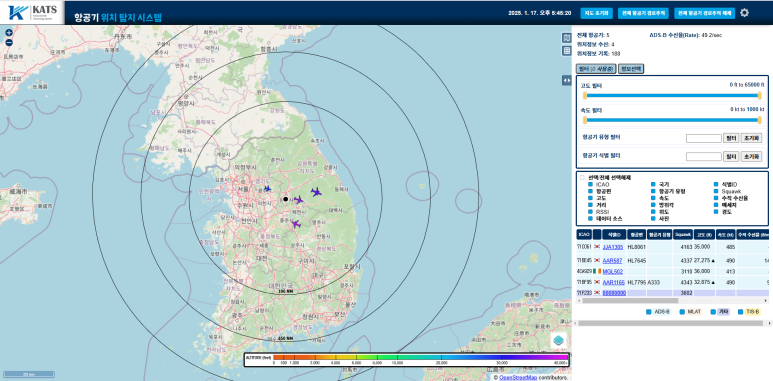Click the 지도 초기화 button
The image size is (773, 381).
[597, 13]
